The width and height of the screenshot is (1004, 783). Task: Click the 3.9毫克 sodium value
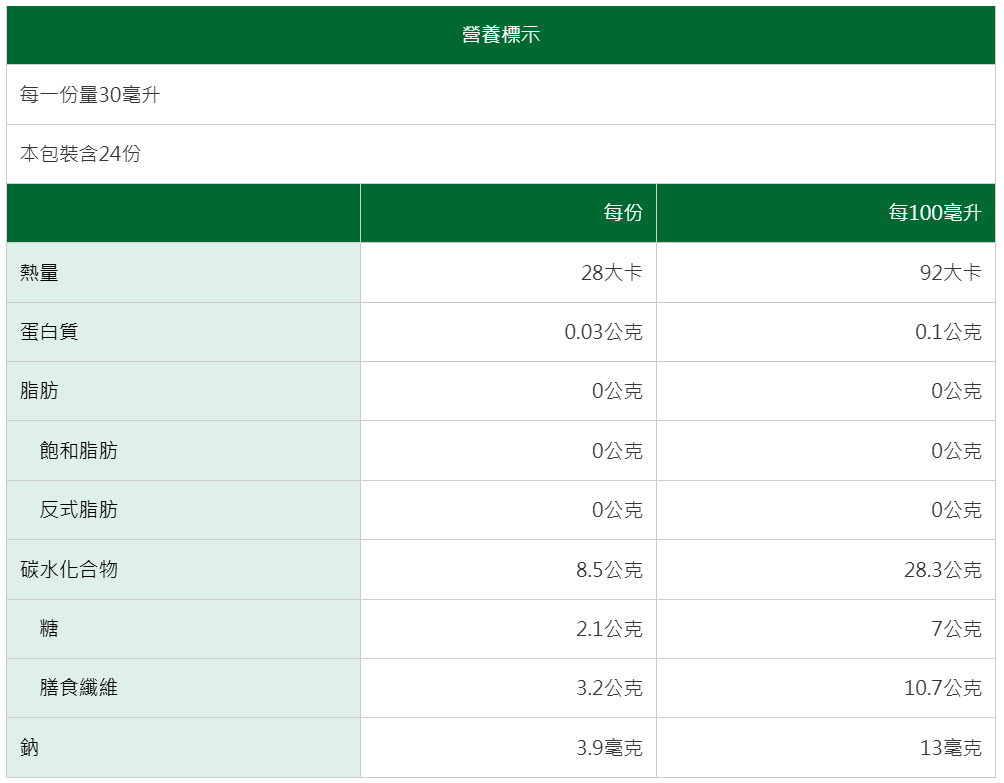609,747
